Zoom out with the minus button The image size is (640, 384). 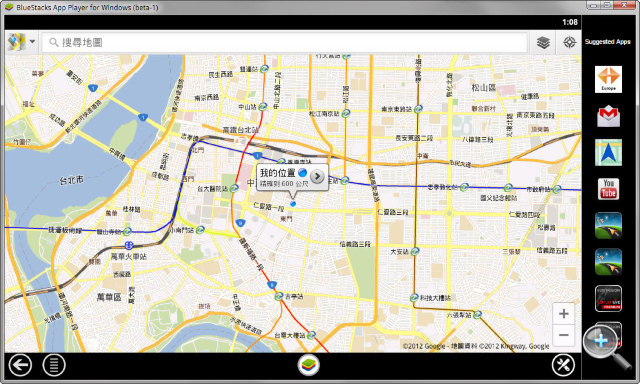point(563,335)
